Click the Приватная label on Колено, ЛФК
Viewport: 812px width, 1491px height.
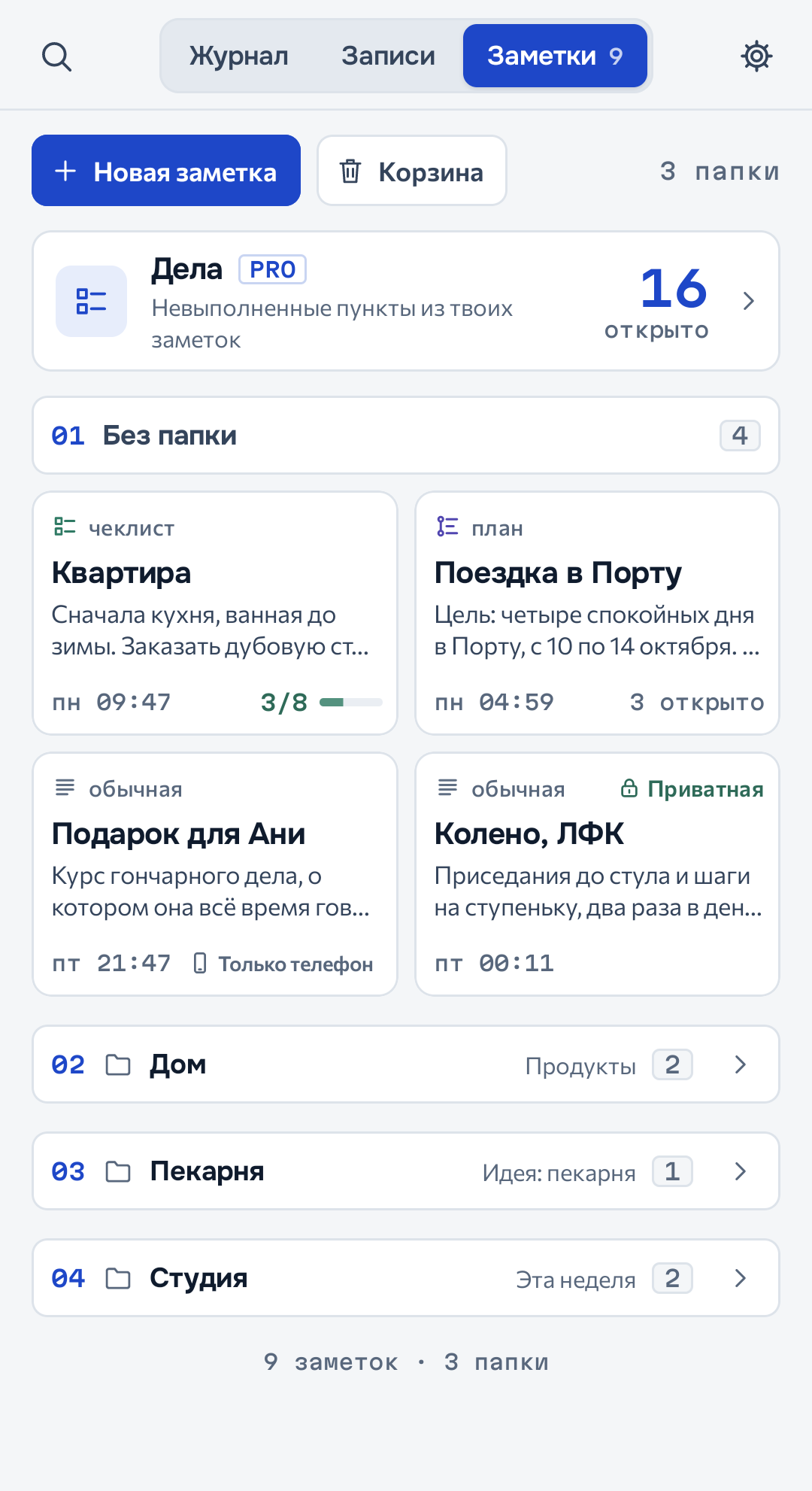(x=706, y=789)
